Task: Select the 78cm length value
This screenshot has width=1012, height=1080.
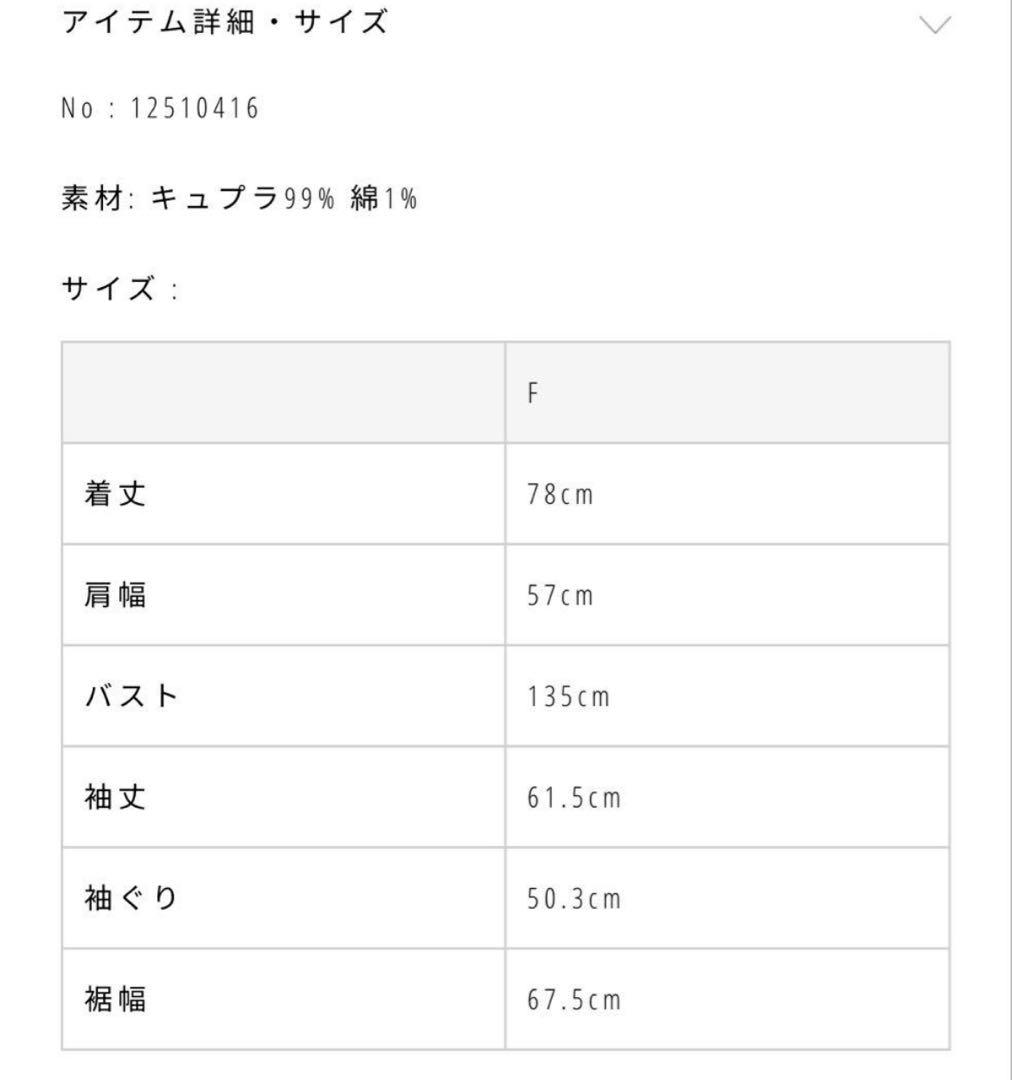Action: (560, 495)
